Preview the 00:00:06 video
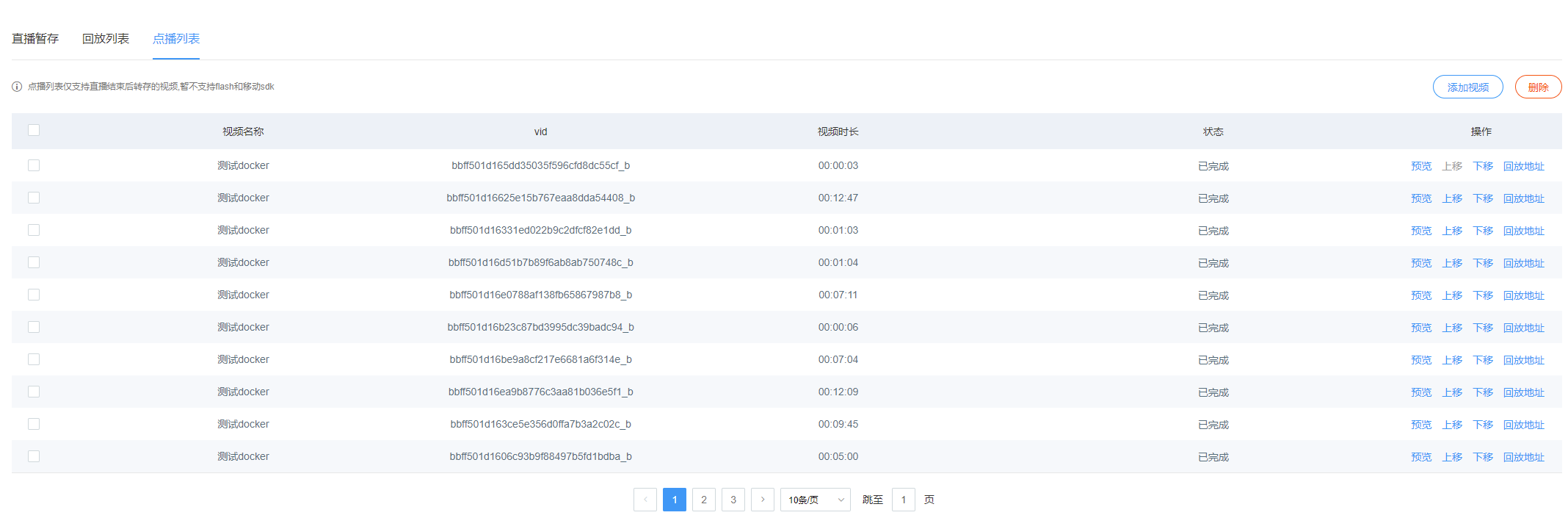 click(1421, 328)
